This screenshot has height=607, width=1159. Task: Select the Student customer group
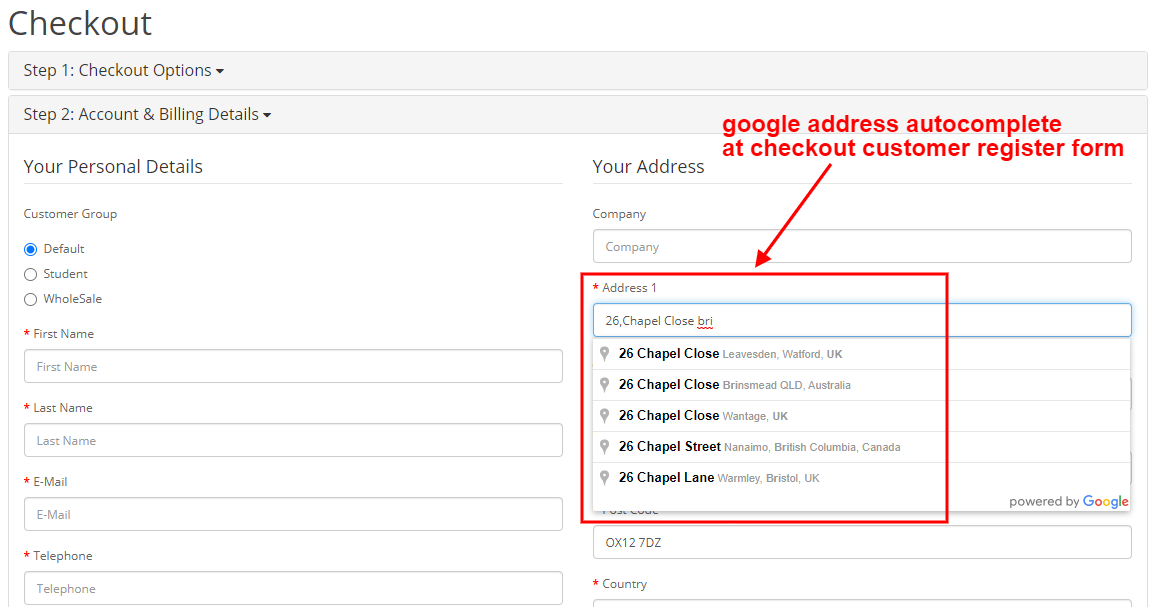30,273
